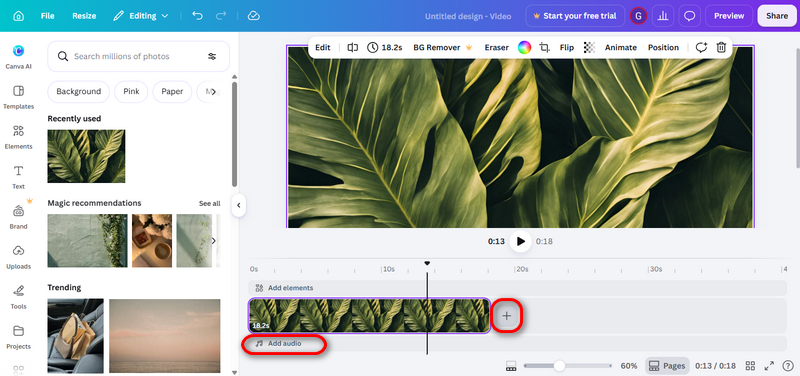Image resolution: width=800 pixels, height=376 pixels.
Task: Select the Background filter chip
Action: [79, 92]
